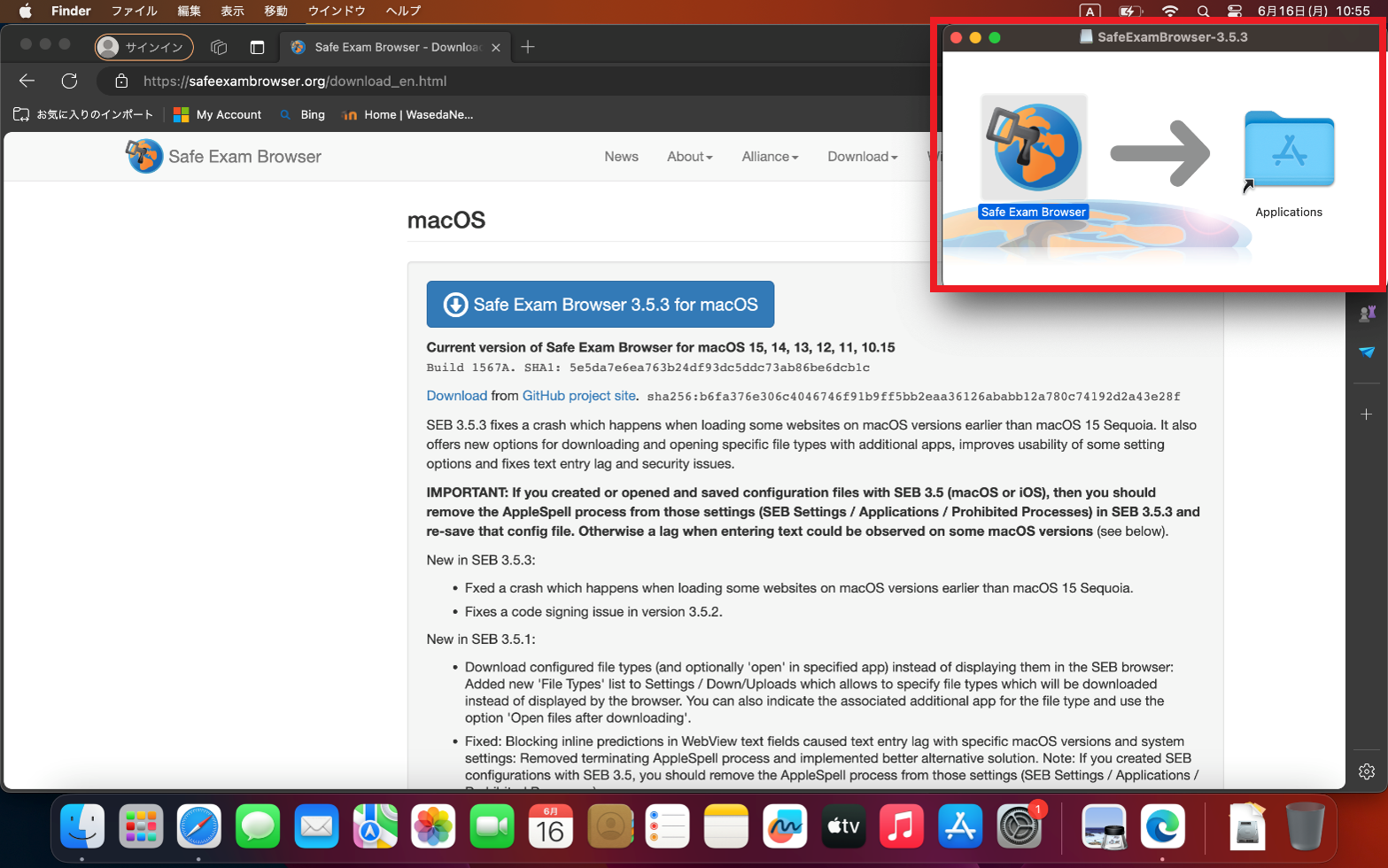Open Edge workspaces icon next to sign-in
Image resolution: width=1388 pixels, height=868 pixels.
pos(219,47)
